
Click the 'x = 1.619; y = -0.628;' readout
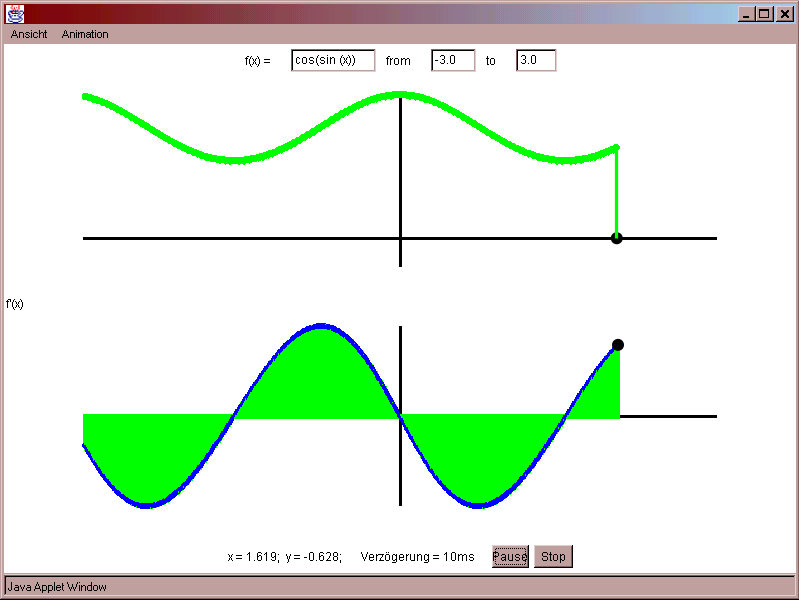tap(285, 557)
